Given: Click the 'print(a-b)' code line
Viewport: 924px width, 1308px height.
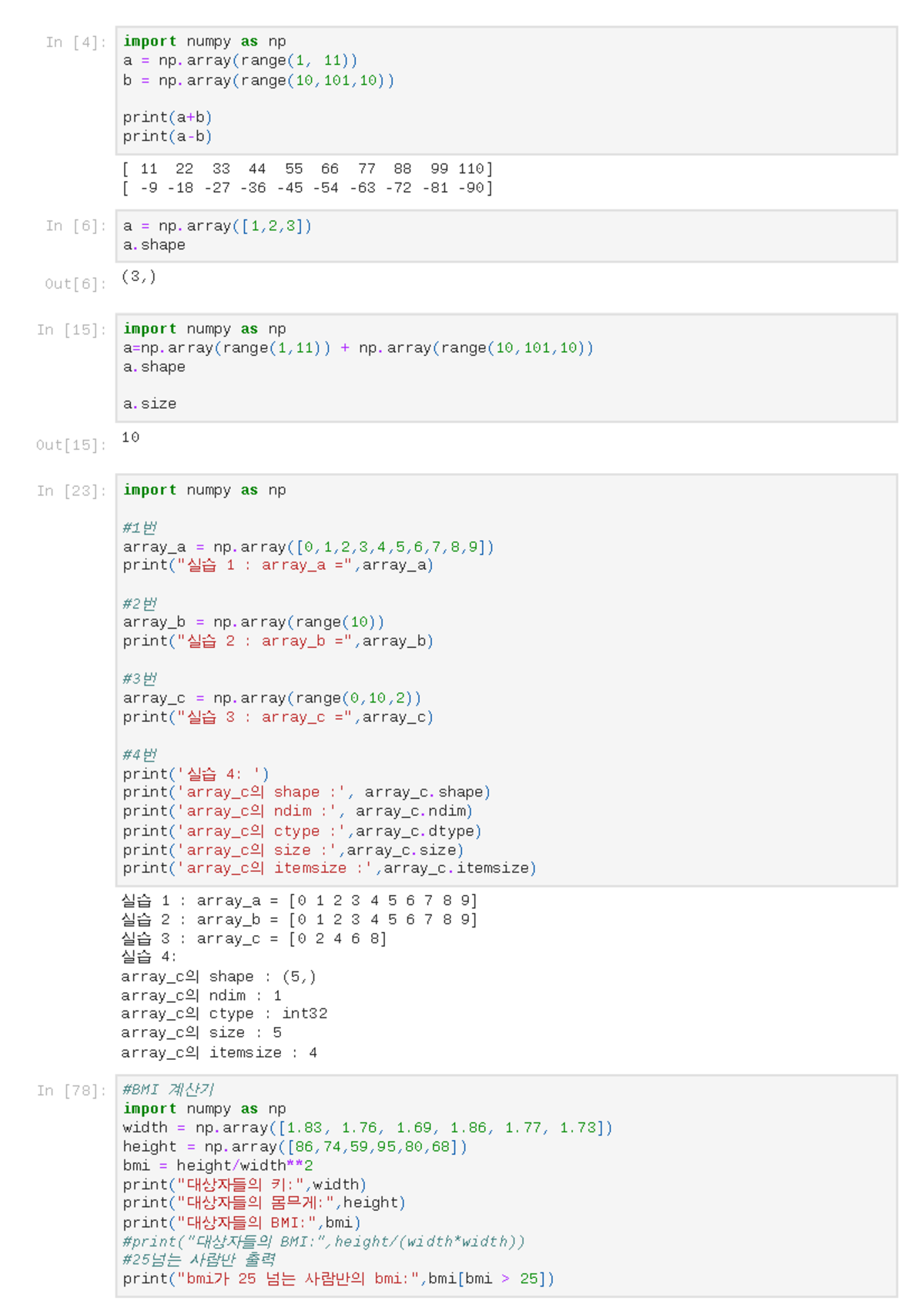Looking at the screenshot, I should click(x=167, y=136).
